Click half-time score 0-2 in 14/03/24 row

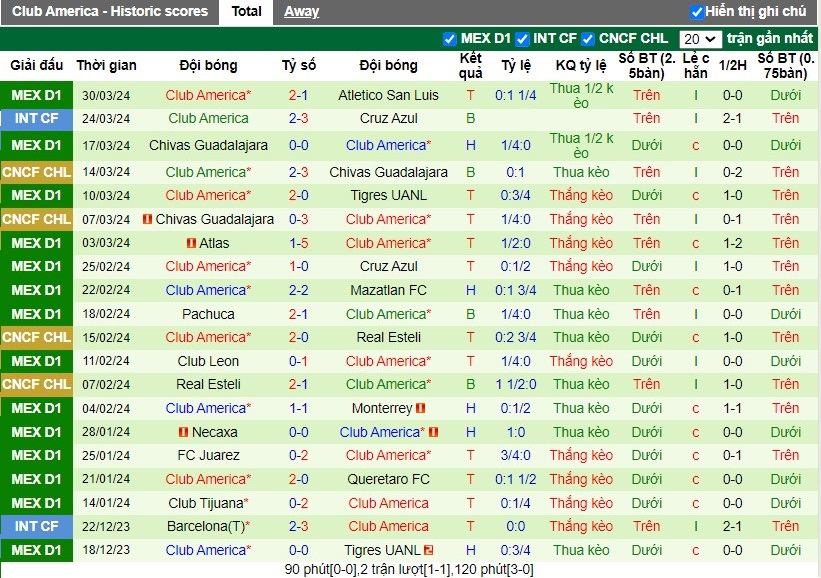[x=733, y=172]
